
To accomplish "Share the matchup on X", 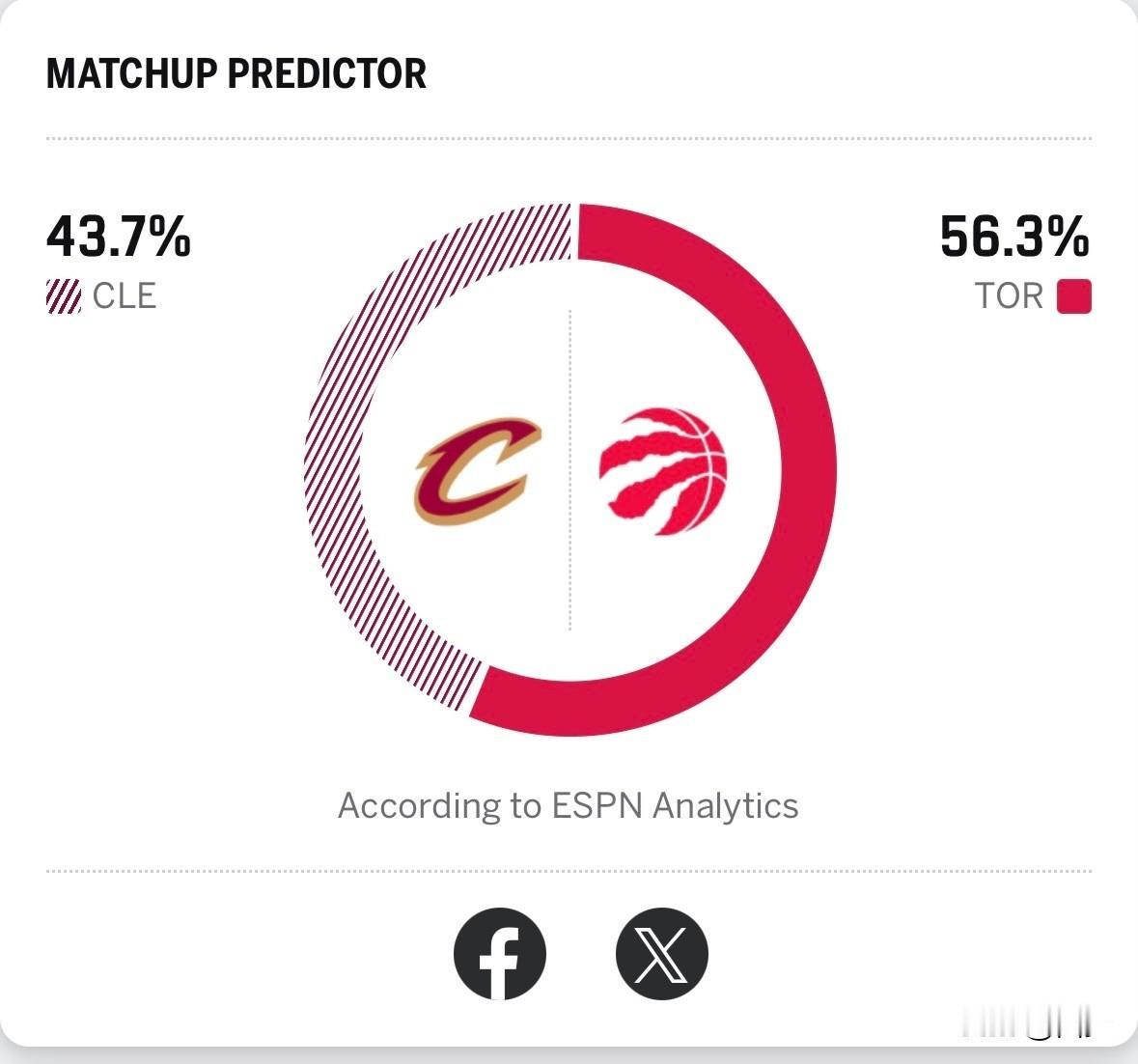I will (x=662, y=954).
